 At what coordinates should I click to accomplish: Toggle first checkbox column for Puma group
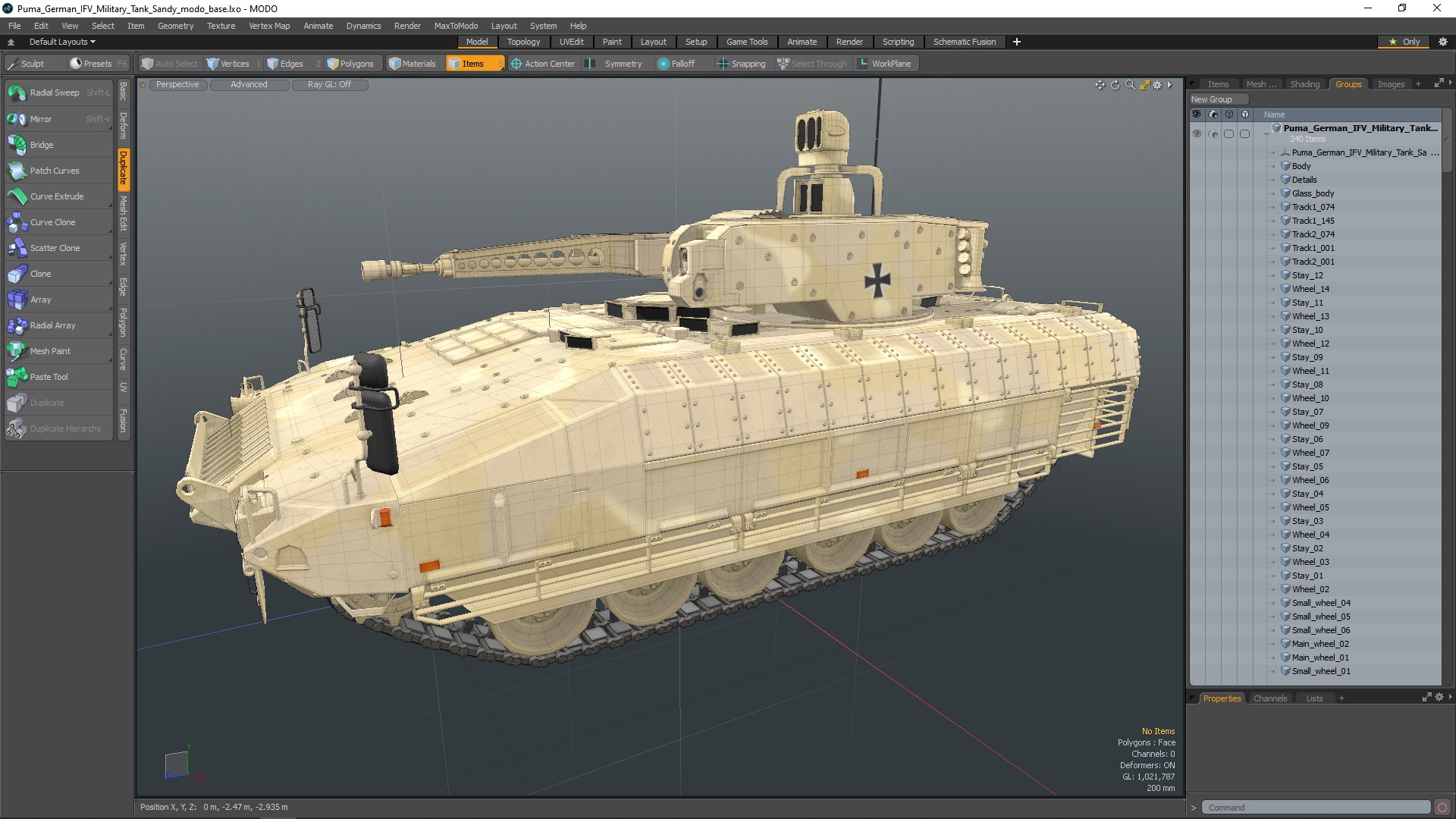click(1228, 134)
